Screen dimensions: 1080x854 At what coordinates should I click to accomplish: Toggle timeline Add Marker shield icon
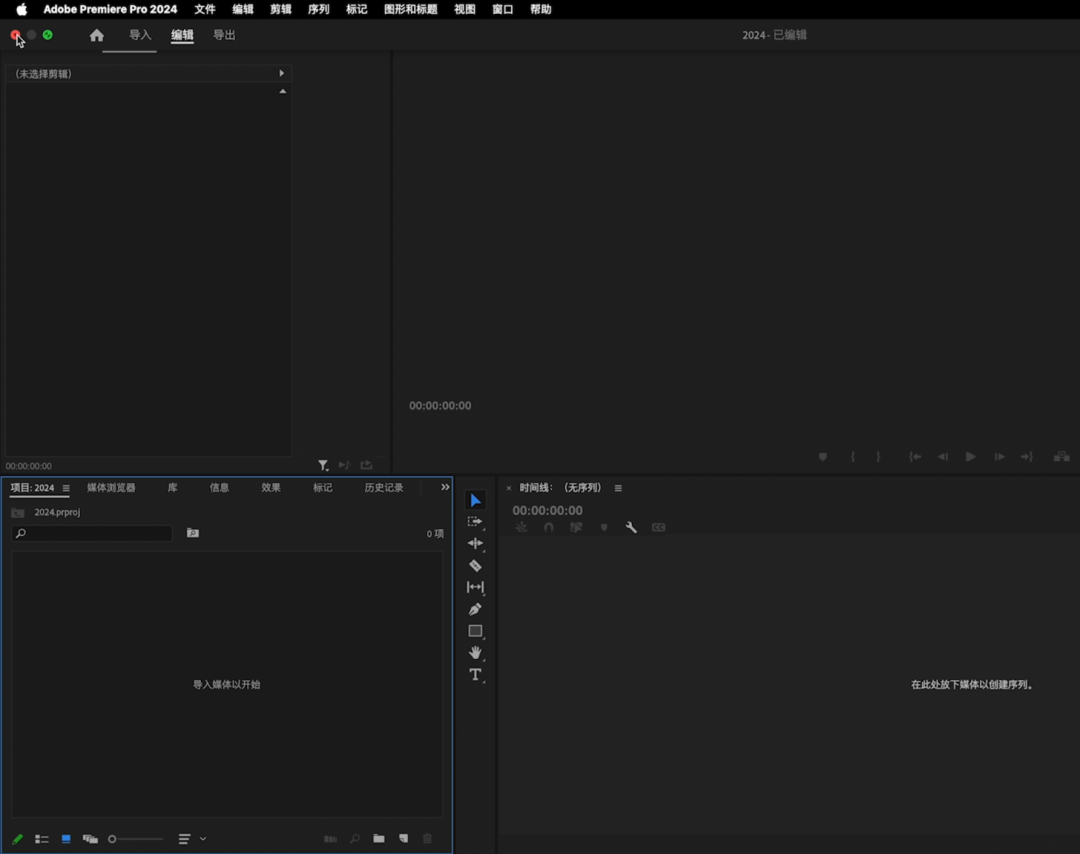click(604, 528)
